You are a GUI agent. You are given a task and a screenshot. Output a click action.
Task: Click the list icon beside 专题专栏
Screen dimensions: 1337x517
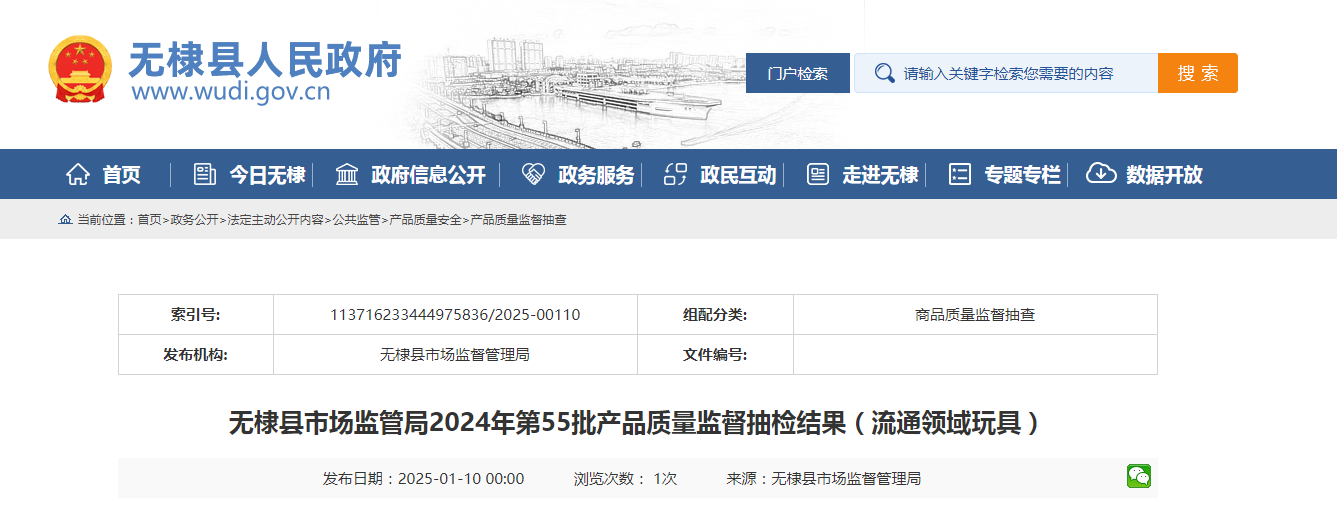click(960, 174)
